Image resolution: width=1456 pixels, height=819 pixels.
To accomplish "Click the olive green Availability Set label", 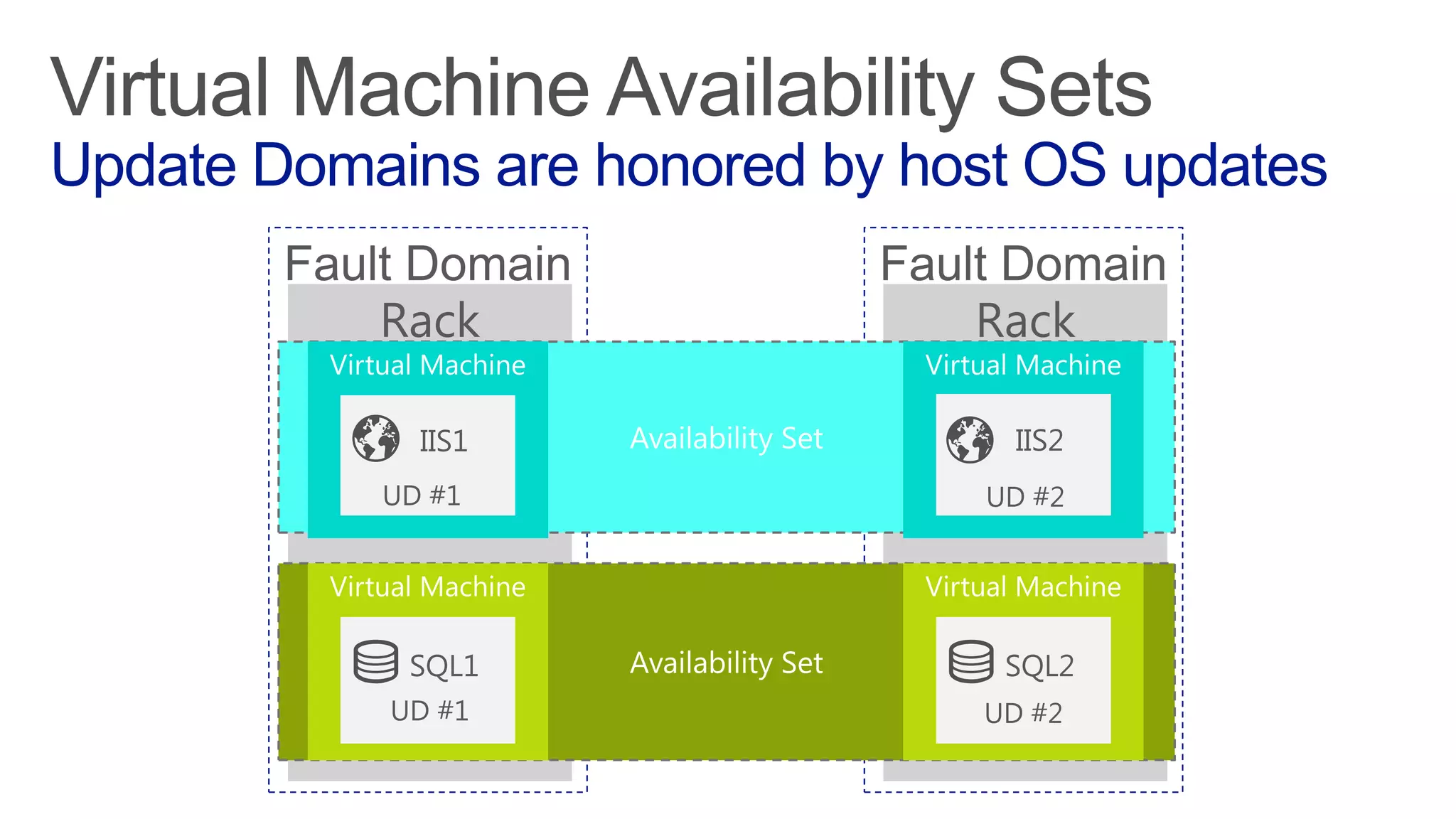I will (x=726, y=663).
